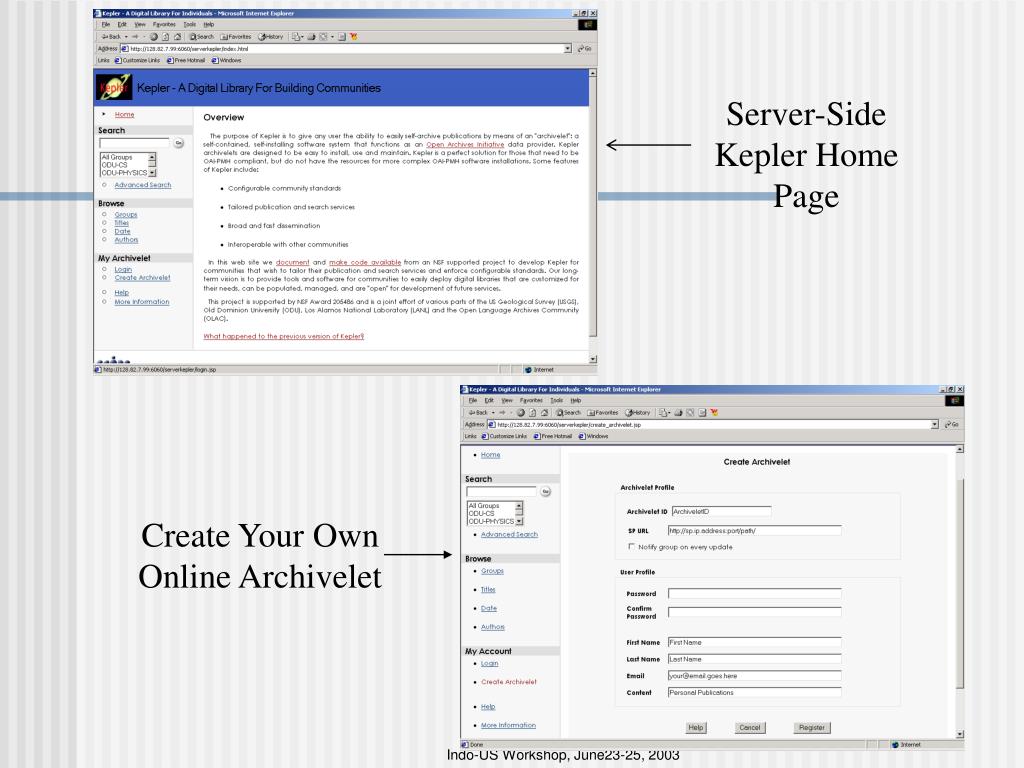
Task: Click vertical scrollbar of Kepler home page window
Action: pyautogui.click(x=593, y=216)
